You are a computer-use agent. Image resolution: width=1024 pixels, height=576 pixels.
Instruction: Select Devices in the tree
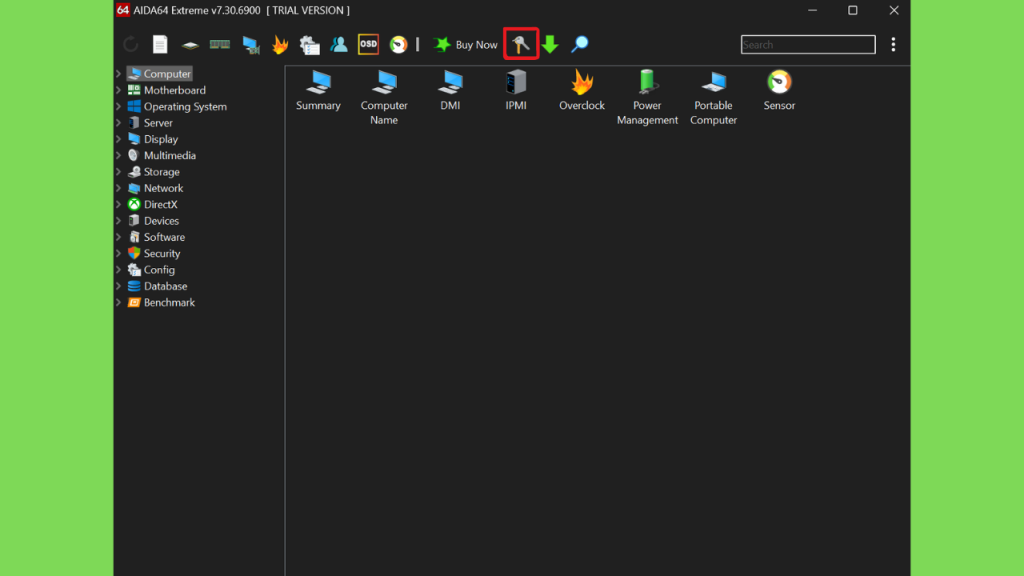coord(153,221)
